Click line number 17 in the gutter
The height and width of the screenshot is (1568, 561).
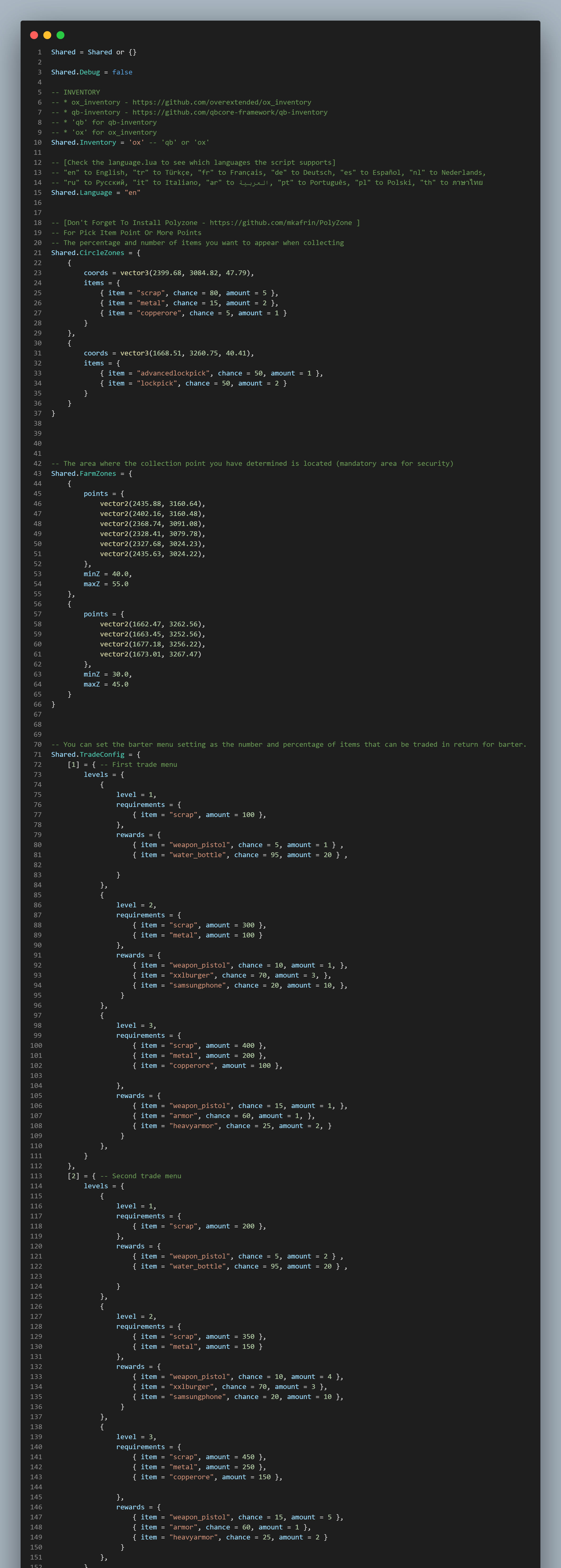(38, 213)
